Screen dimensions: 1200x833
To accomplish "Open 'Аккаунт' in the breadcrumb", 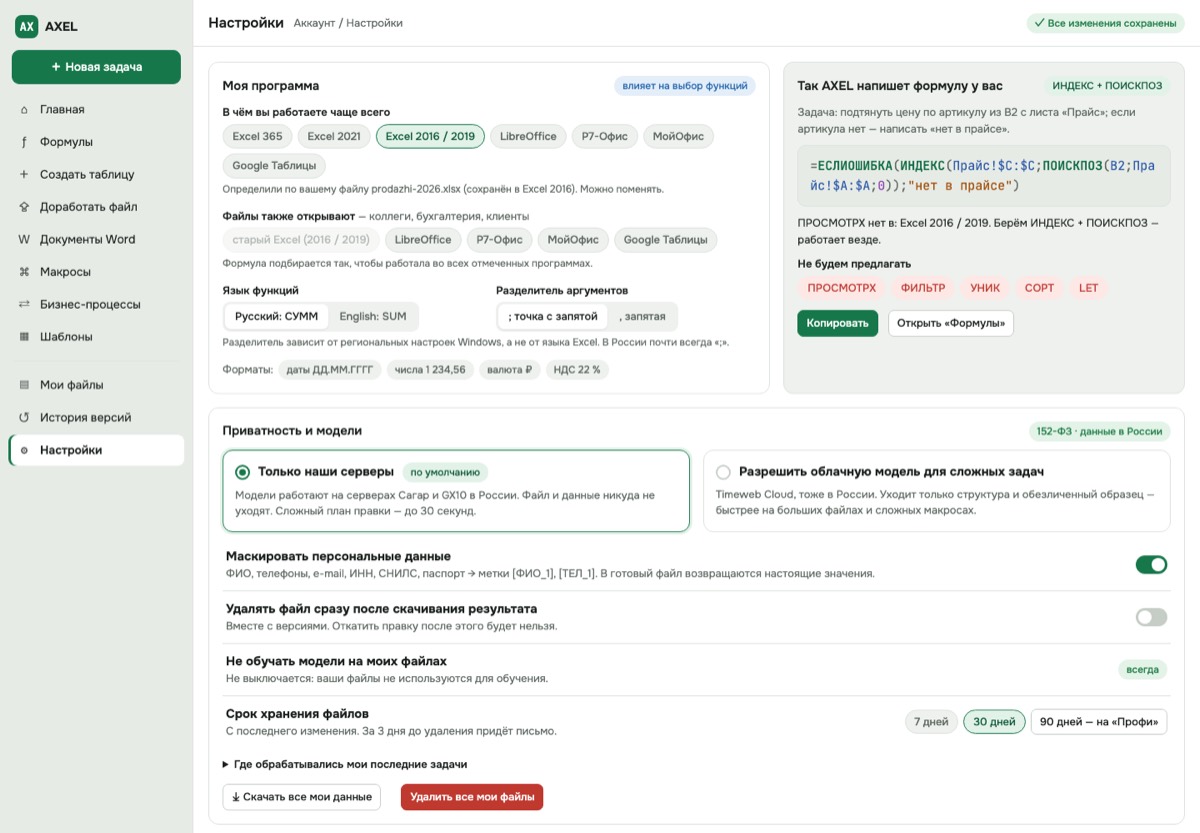I will tap(315, 23).
